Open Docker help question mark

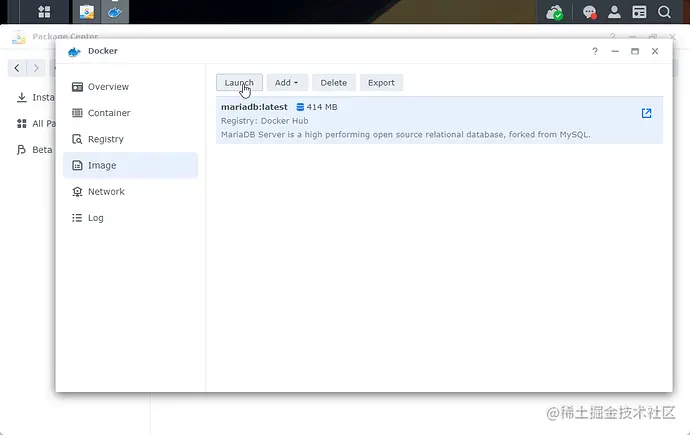595,51
